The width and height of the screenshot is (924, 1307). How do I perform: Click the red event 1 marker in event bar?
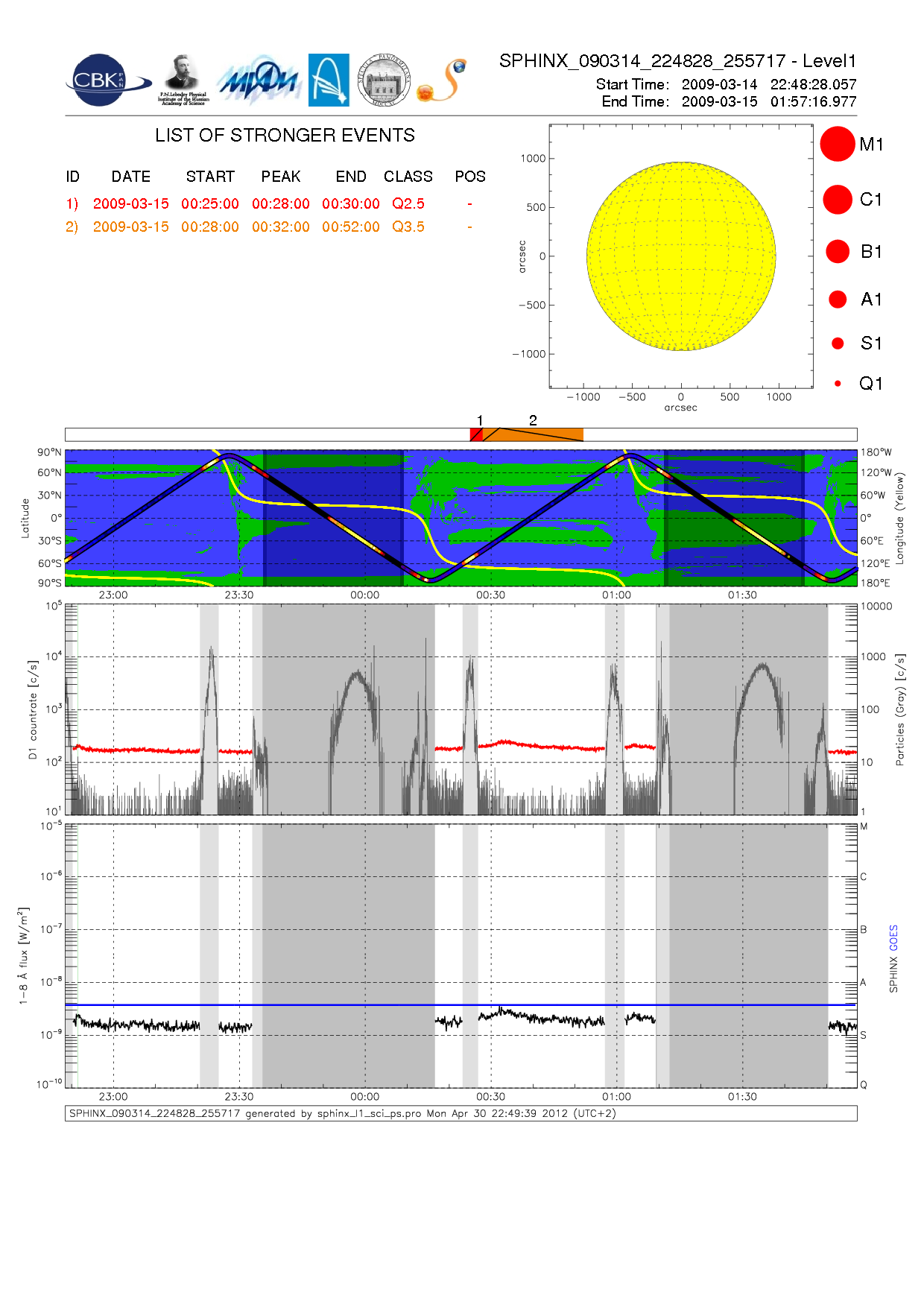point(475,434)
